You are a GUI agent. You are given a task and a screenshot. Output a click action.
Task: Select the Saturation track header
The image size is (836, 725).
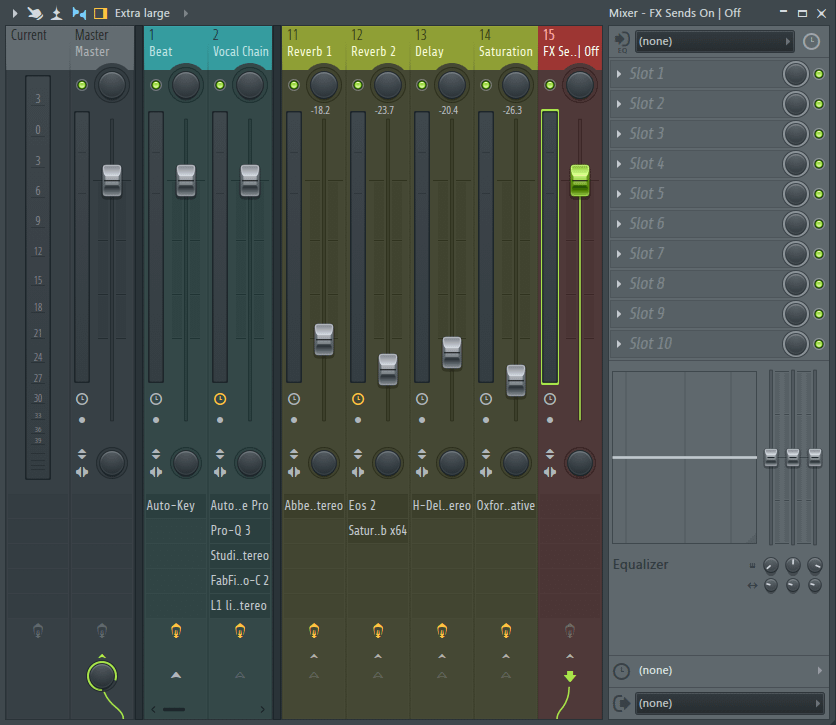[x=506, y=48]
